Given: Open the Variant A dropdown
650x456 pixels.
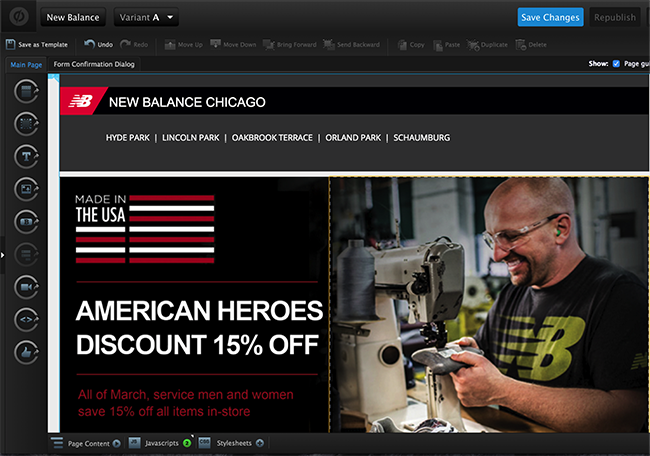Looking at the screenshot, I should (146, 17).
